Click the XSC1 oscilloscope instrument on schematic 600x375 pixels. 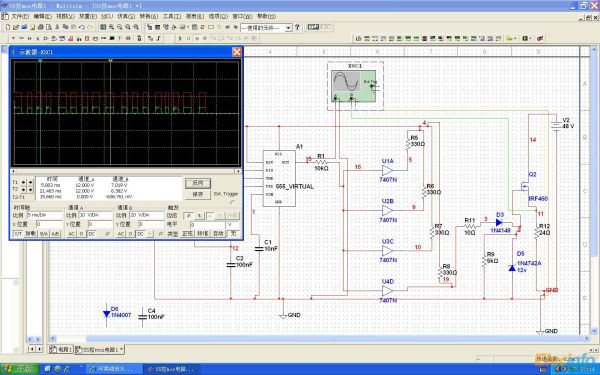(x=355, y=86)
